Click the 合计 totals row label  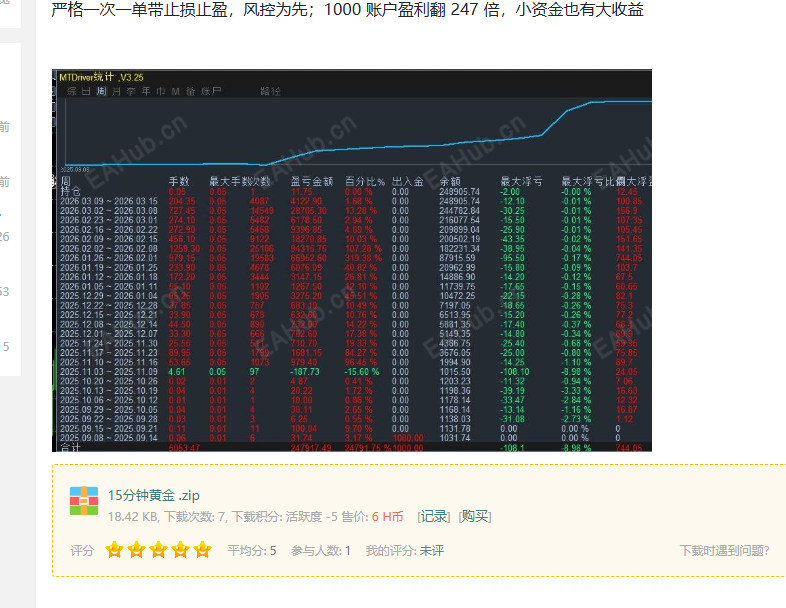[x=70, y=447]
